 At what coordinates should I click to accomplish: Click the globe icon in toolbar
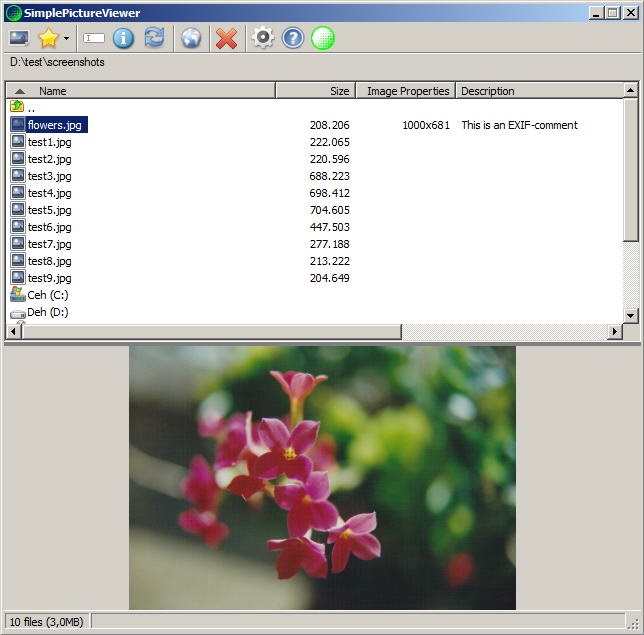(191, 38)
